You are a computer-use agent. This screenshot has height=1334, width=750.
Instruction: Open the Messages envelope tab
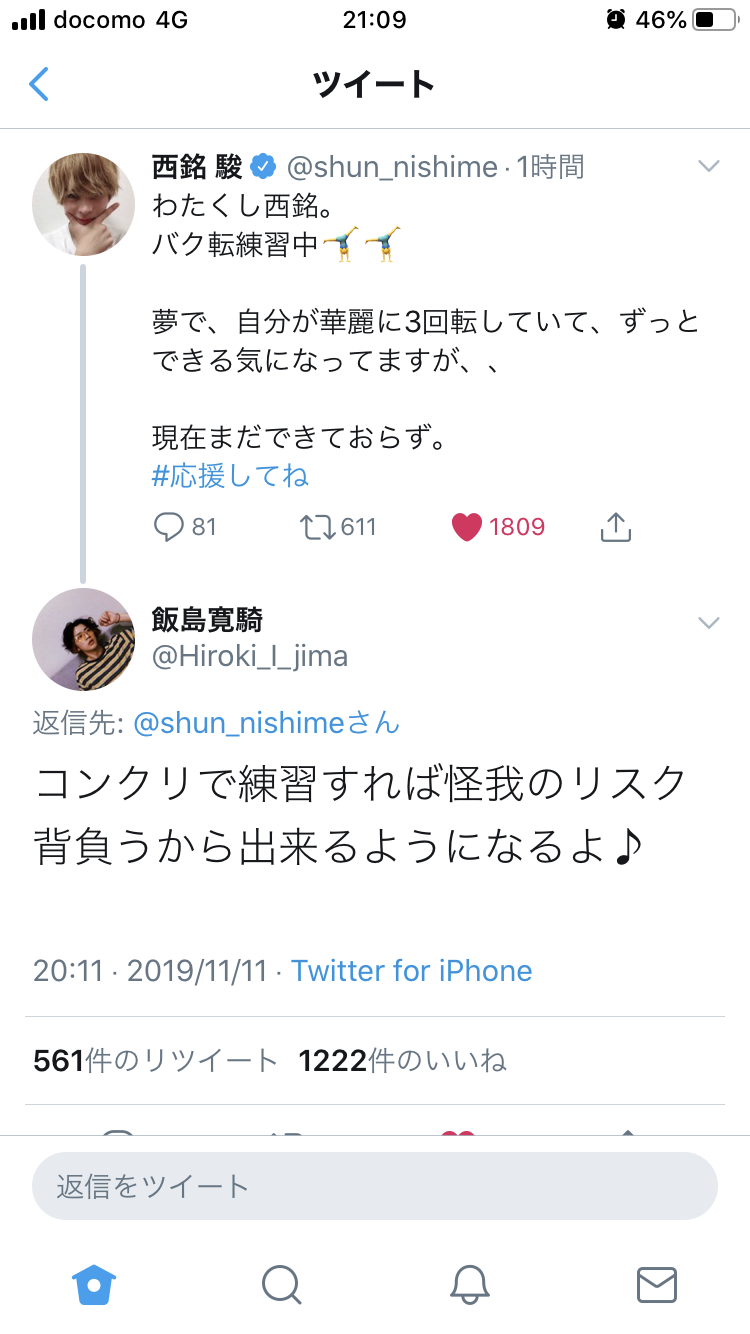[x=656, y=1284]
